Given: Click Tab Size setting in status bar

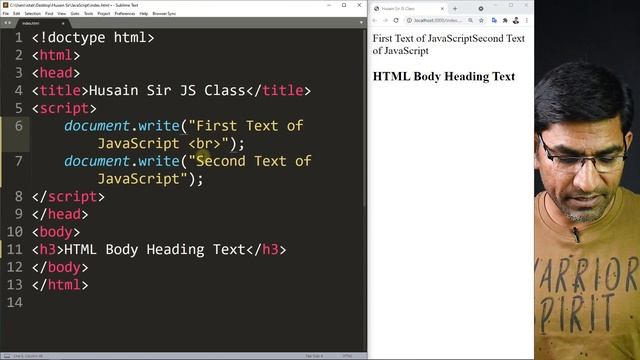Looking at the screenshot, I should [314, 356].
